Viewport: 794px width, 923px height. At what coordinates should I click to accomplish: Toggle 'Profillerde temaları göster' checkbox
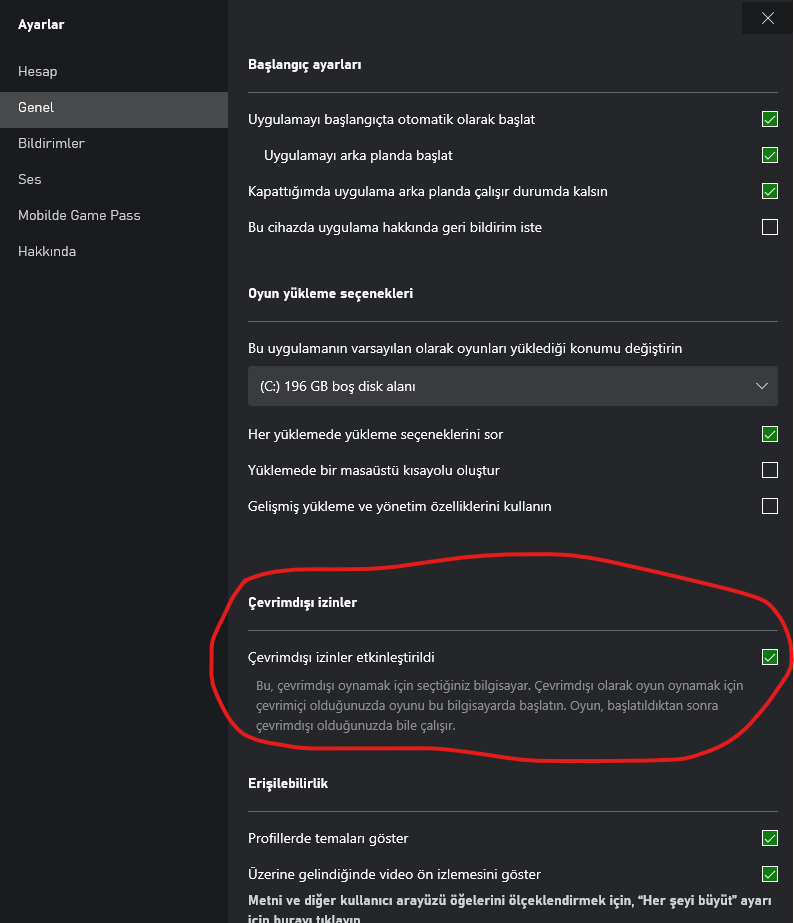tap(770, 838)
